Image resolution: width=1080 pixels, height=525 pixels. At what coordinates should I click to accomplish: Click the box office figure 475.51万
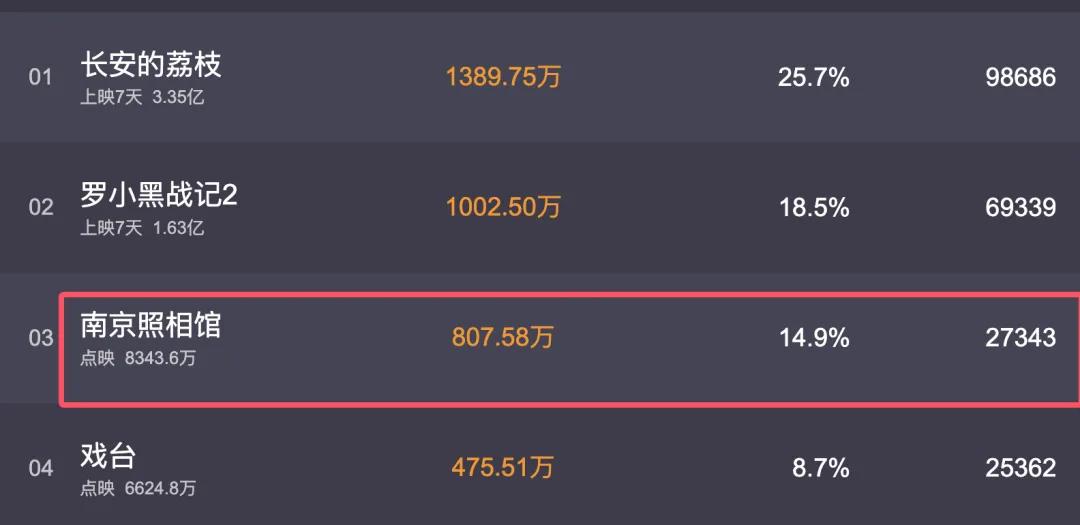point(503,467)
